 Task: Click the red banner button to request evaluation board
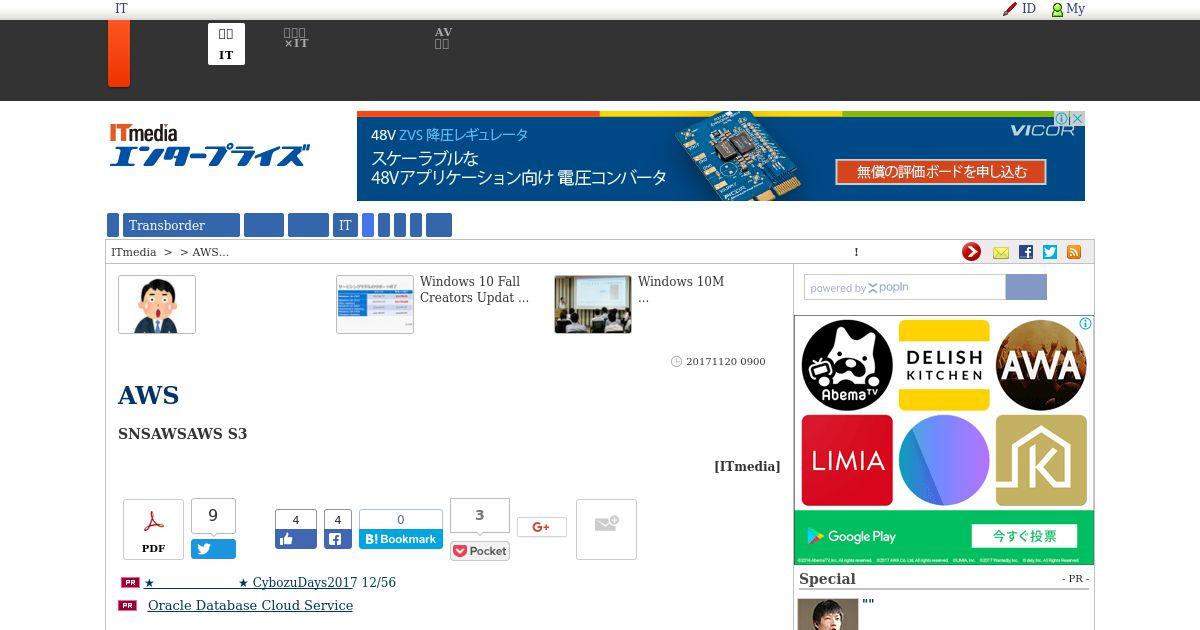[940, 172]
